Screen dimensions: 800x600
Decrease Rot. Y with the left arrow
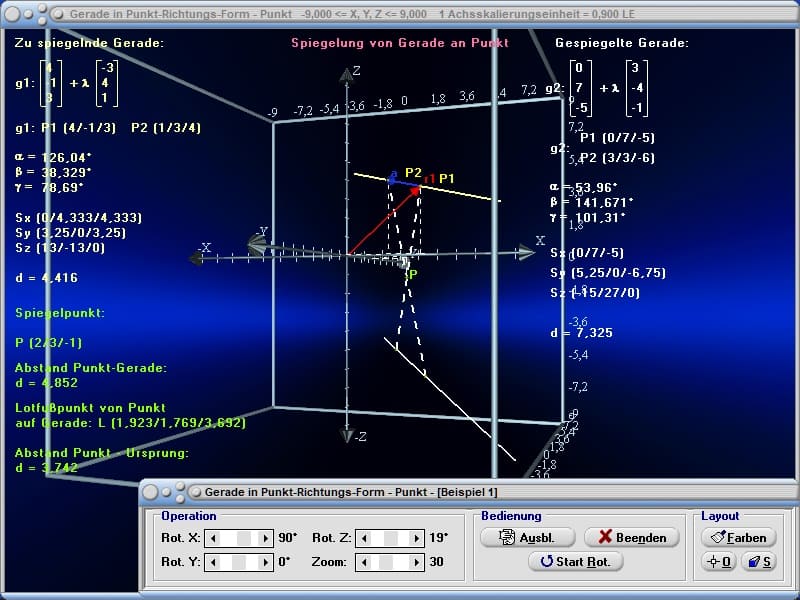(x=213, y=562)
